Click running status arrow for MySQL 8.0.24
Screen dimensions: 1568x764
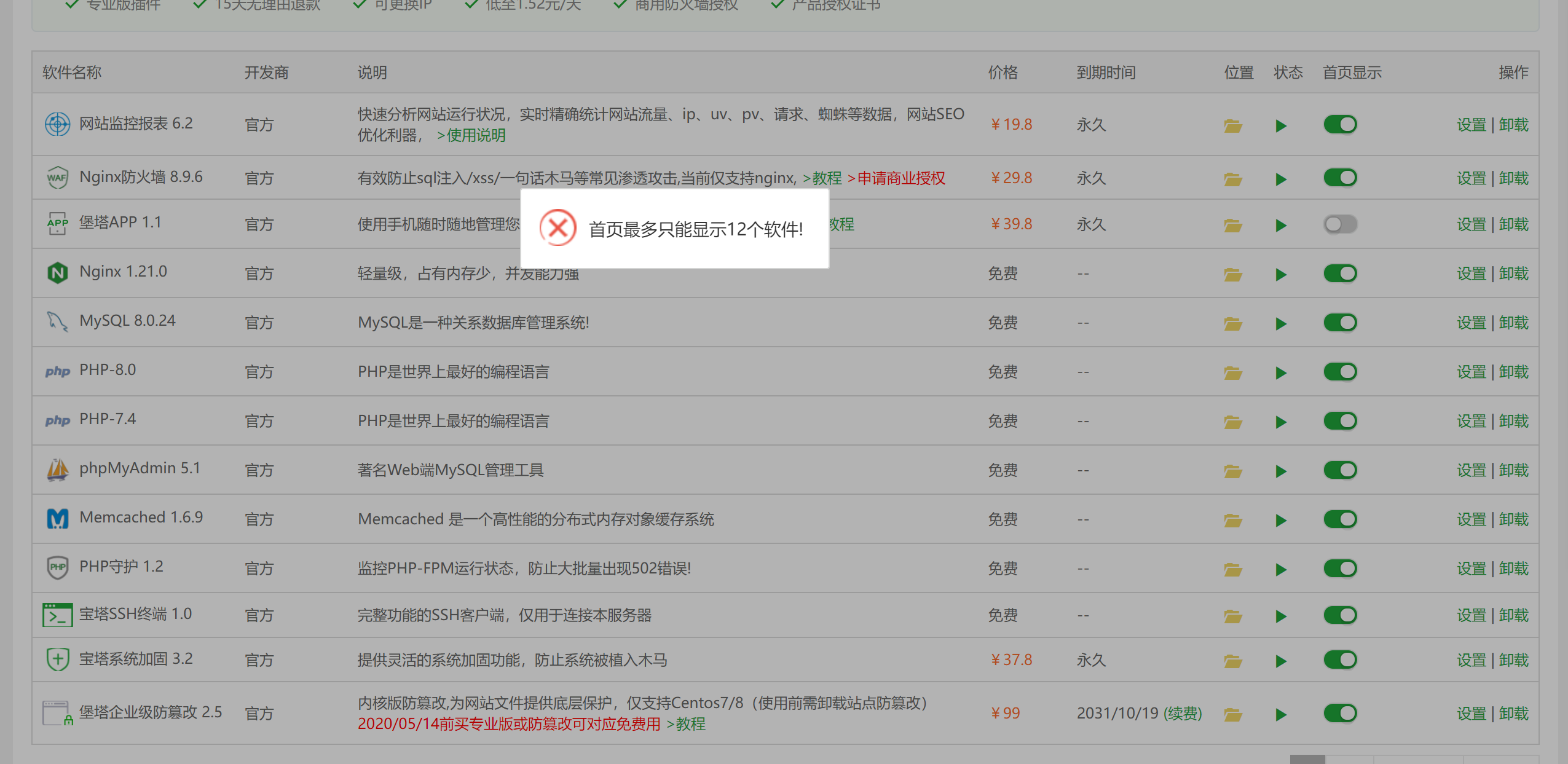click(1281, 324)
